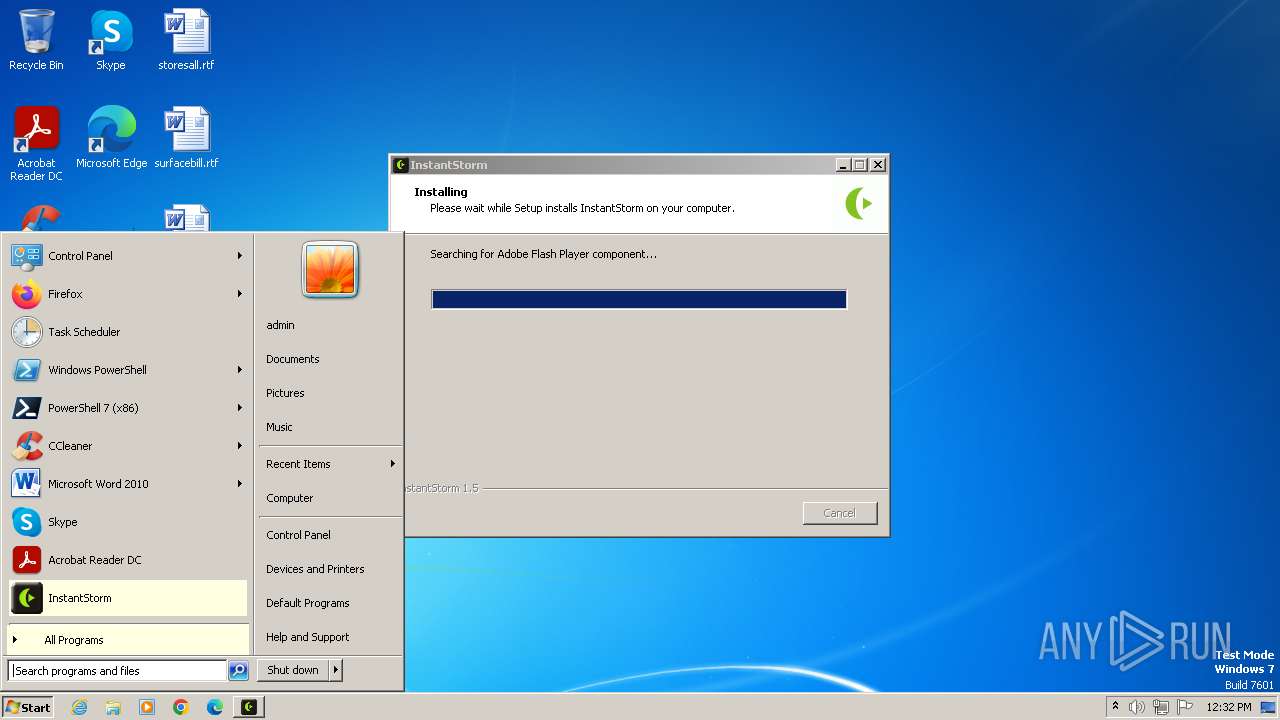The image size is (1280, 720).
Task: Expand the Microsoft Word 2010 jump list arrow
Action: (x=240, y=484)
